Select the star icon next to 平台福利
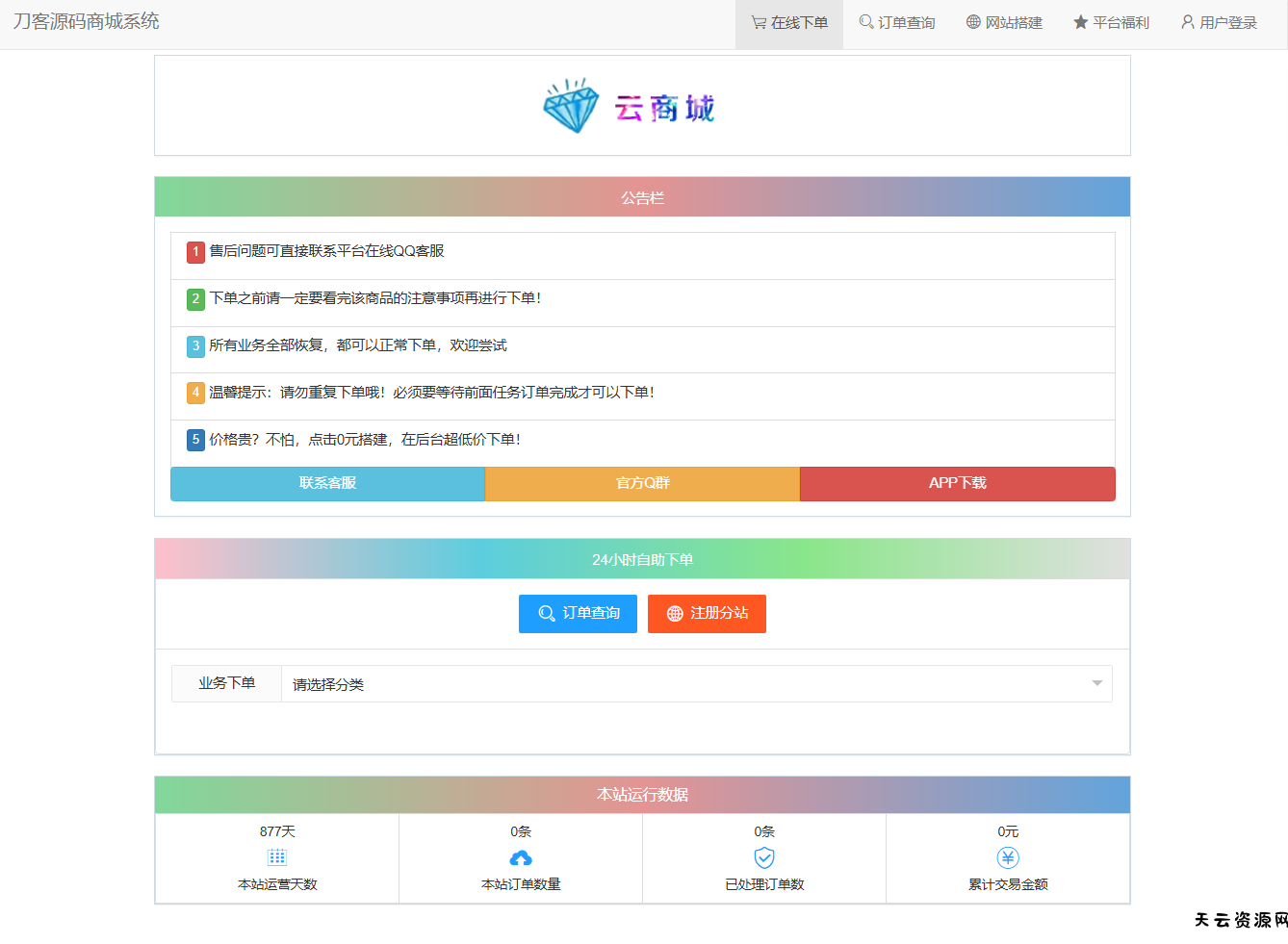The image size is (1288, 944). [x=1079, y=22]
